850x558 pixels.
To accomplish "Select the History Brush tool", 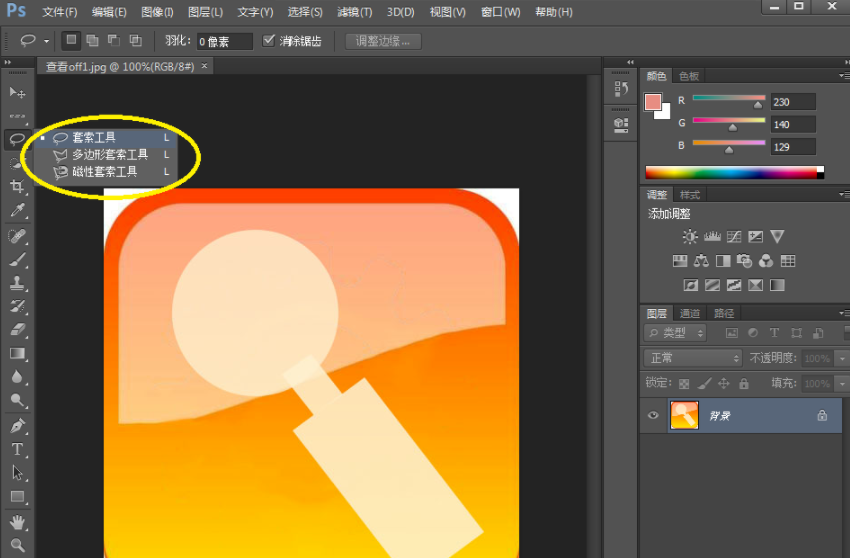I will pyautogui.click(x=17, y=306).
